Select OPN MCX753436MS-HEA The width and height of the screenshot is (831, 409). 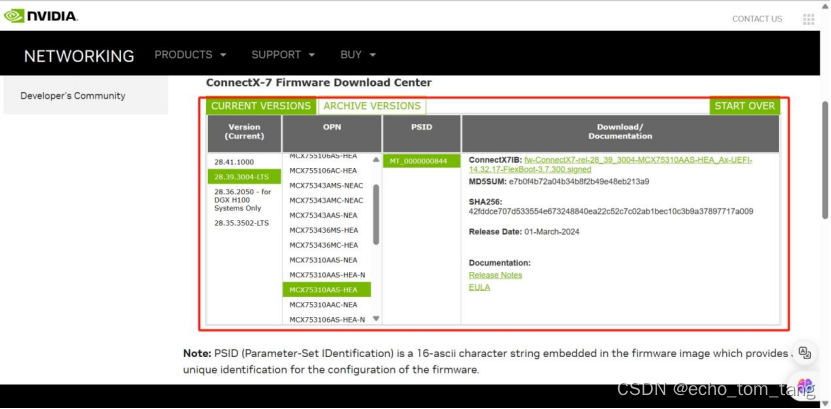coord(326,230)
